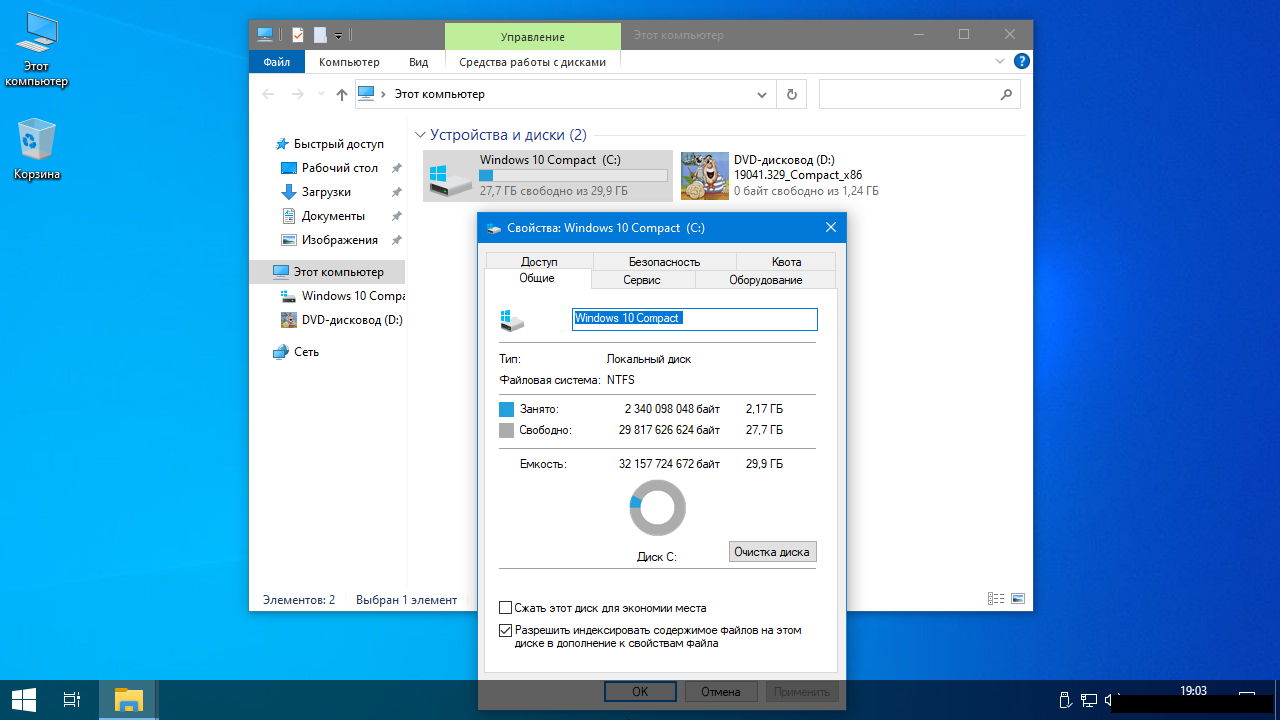This screenshot has width=1280, height=720.
Task: Switch to the Доступ tab
Action: pos(539,261)
